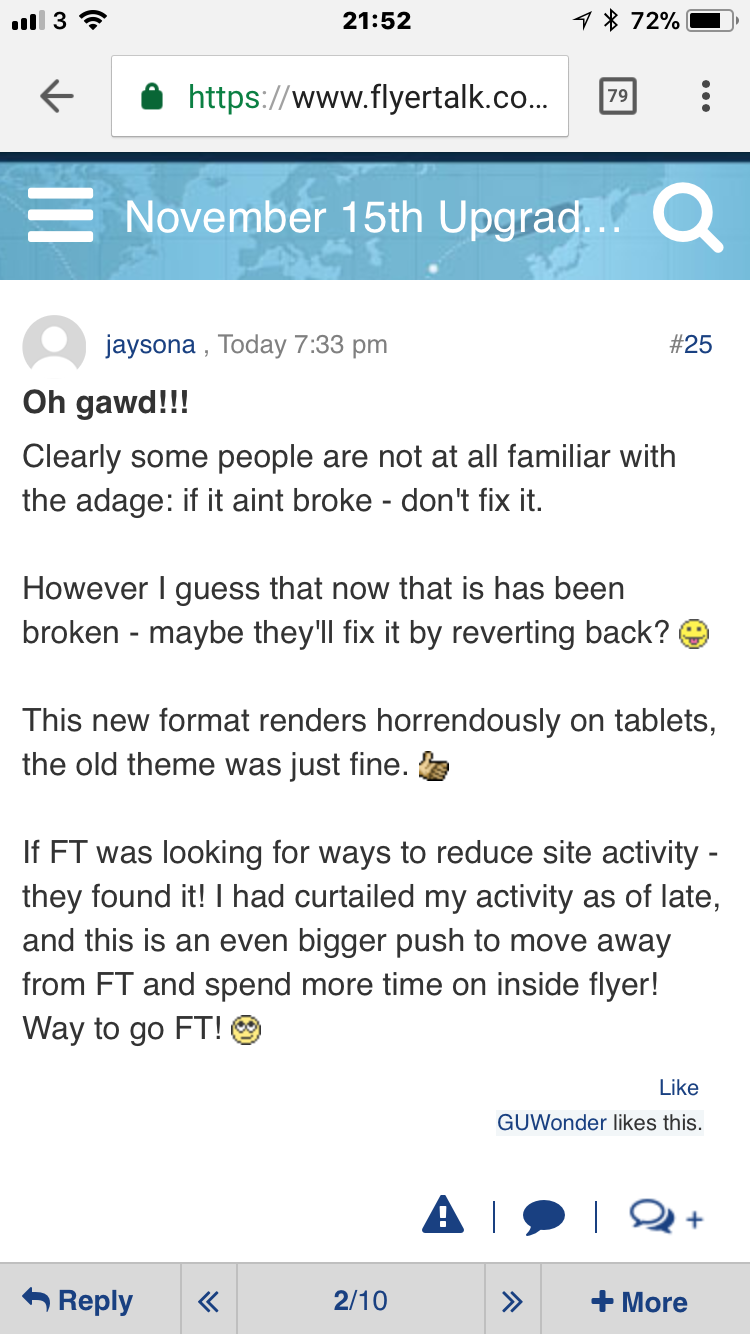Open permalink for post #25
750x1334 pixels.
point(691,345)
